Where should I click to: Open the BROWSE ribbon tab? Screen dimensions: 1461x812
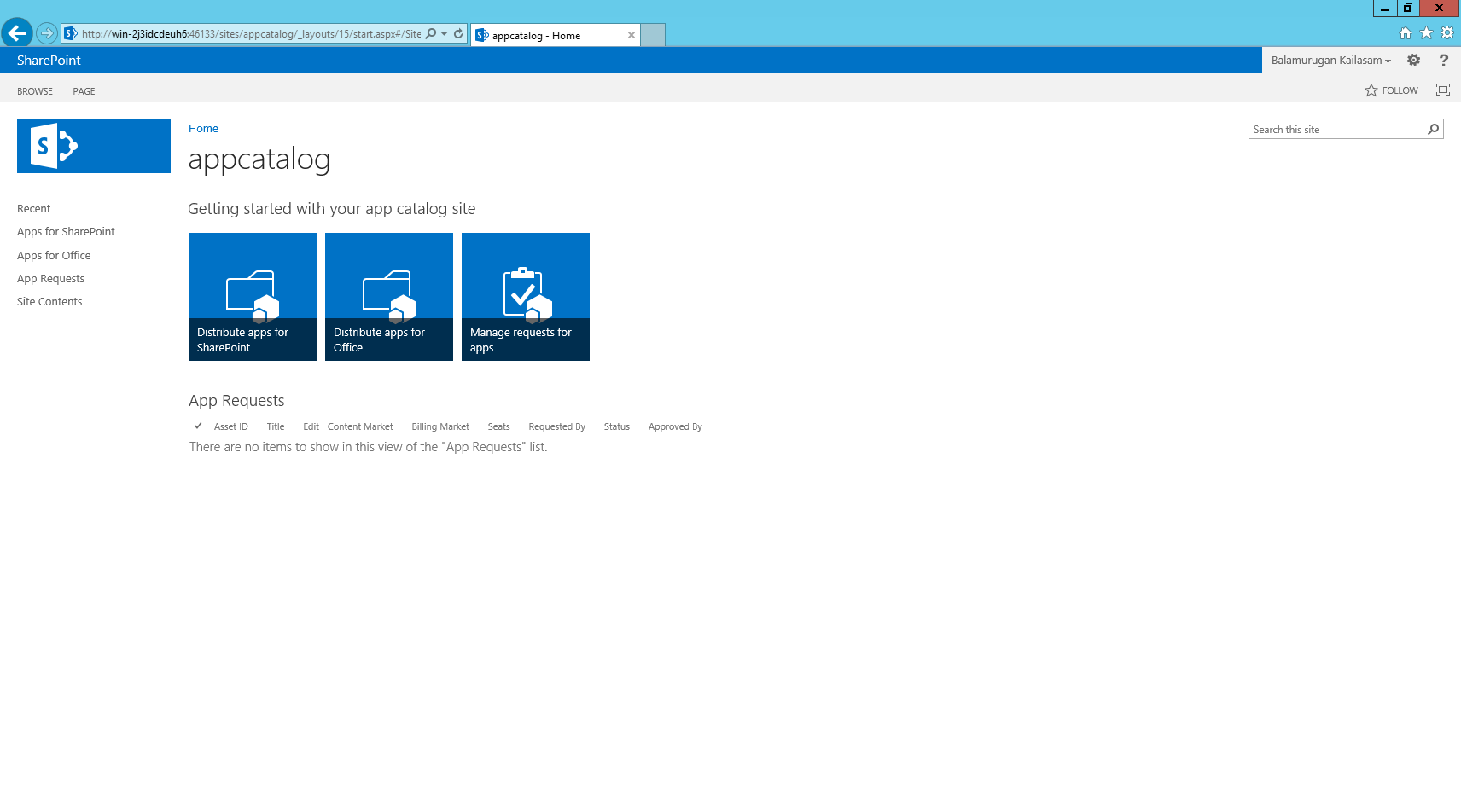(35, 91)
